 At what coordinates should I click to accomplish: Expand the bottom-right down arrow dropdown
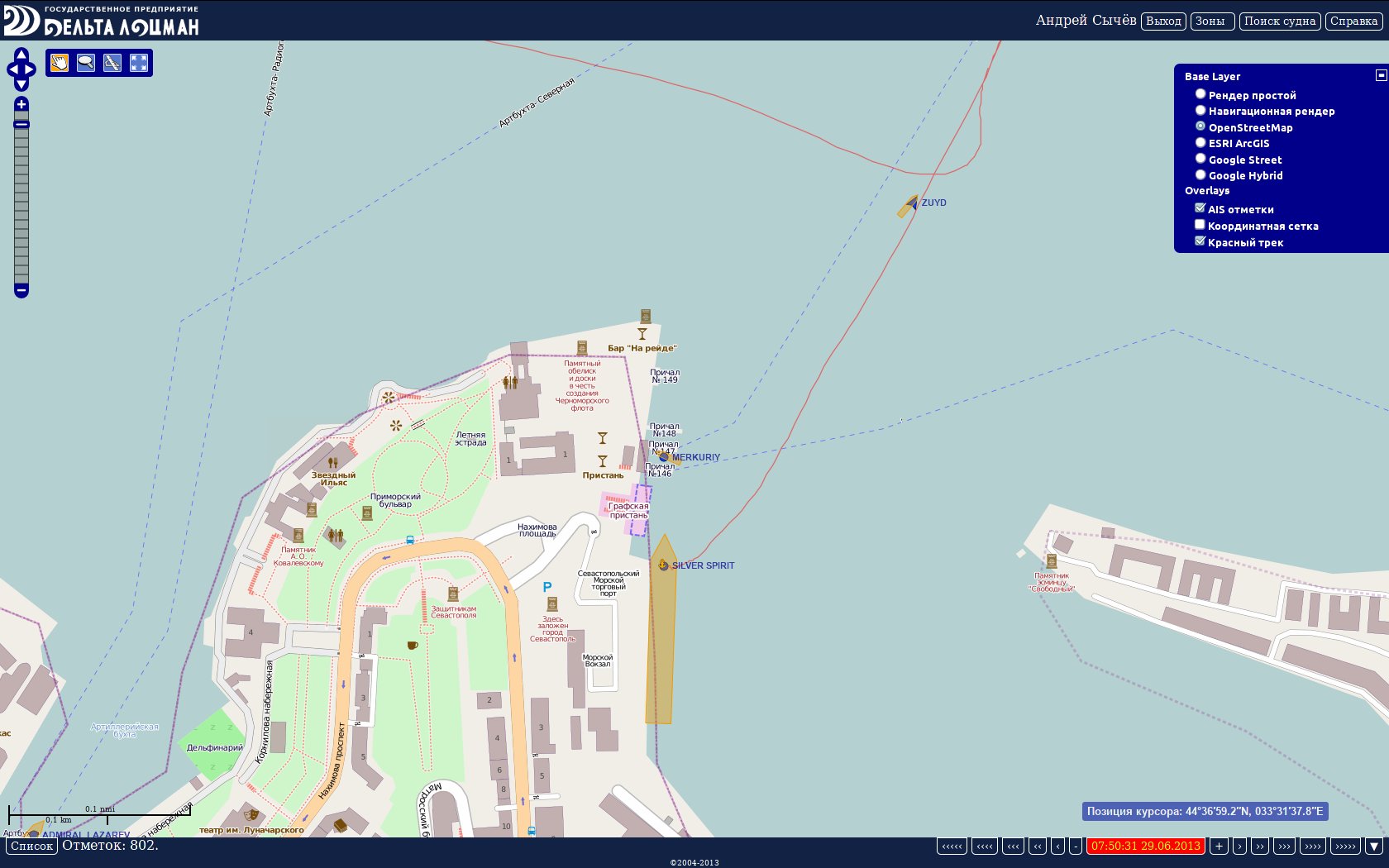point(1374,846)
